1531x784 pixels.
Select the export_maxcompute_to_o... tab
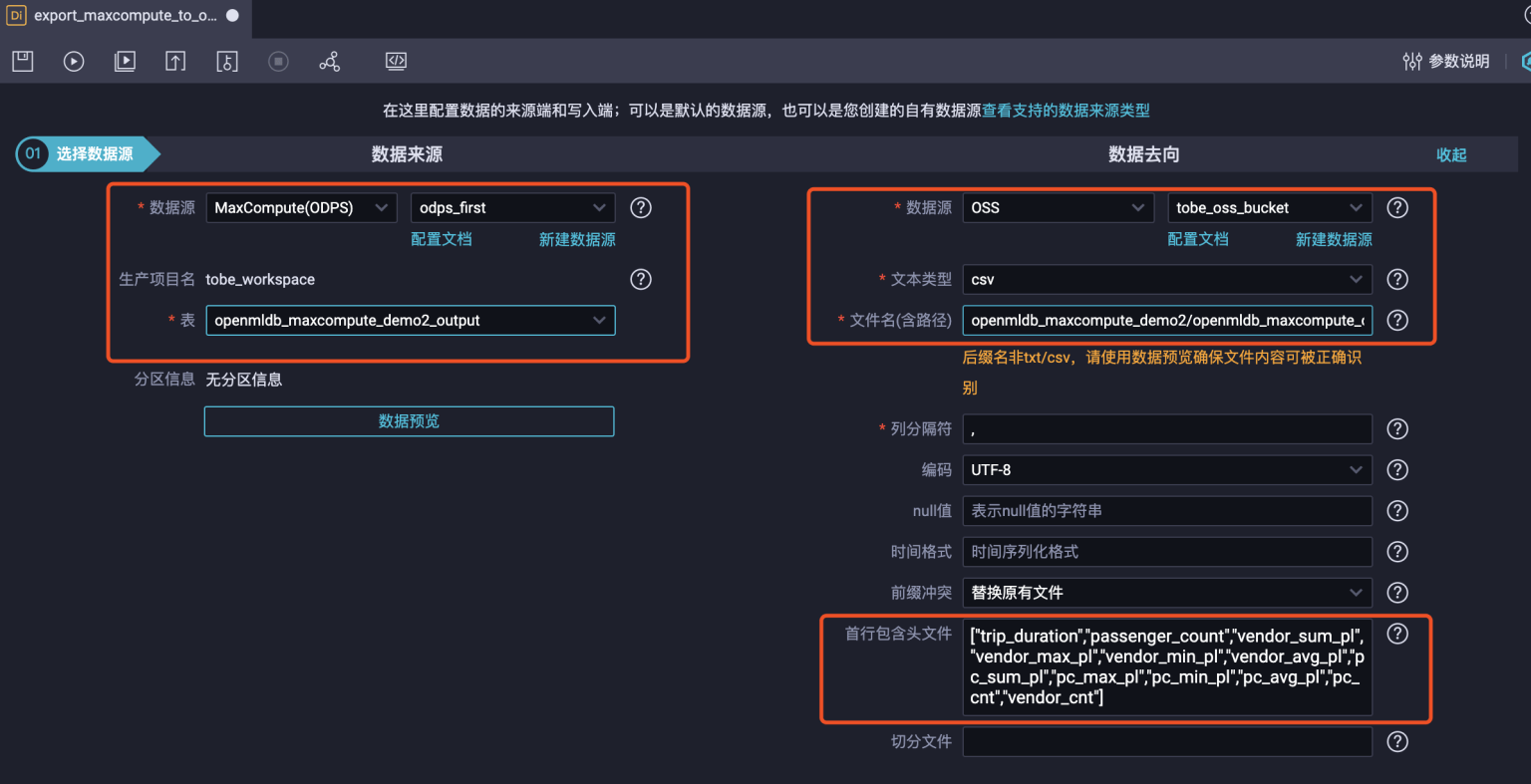click(x=125, y=16)
